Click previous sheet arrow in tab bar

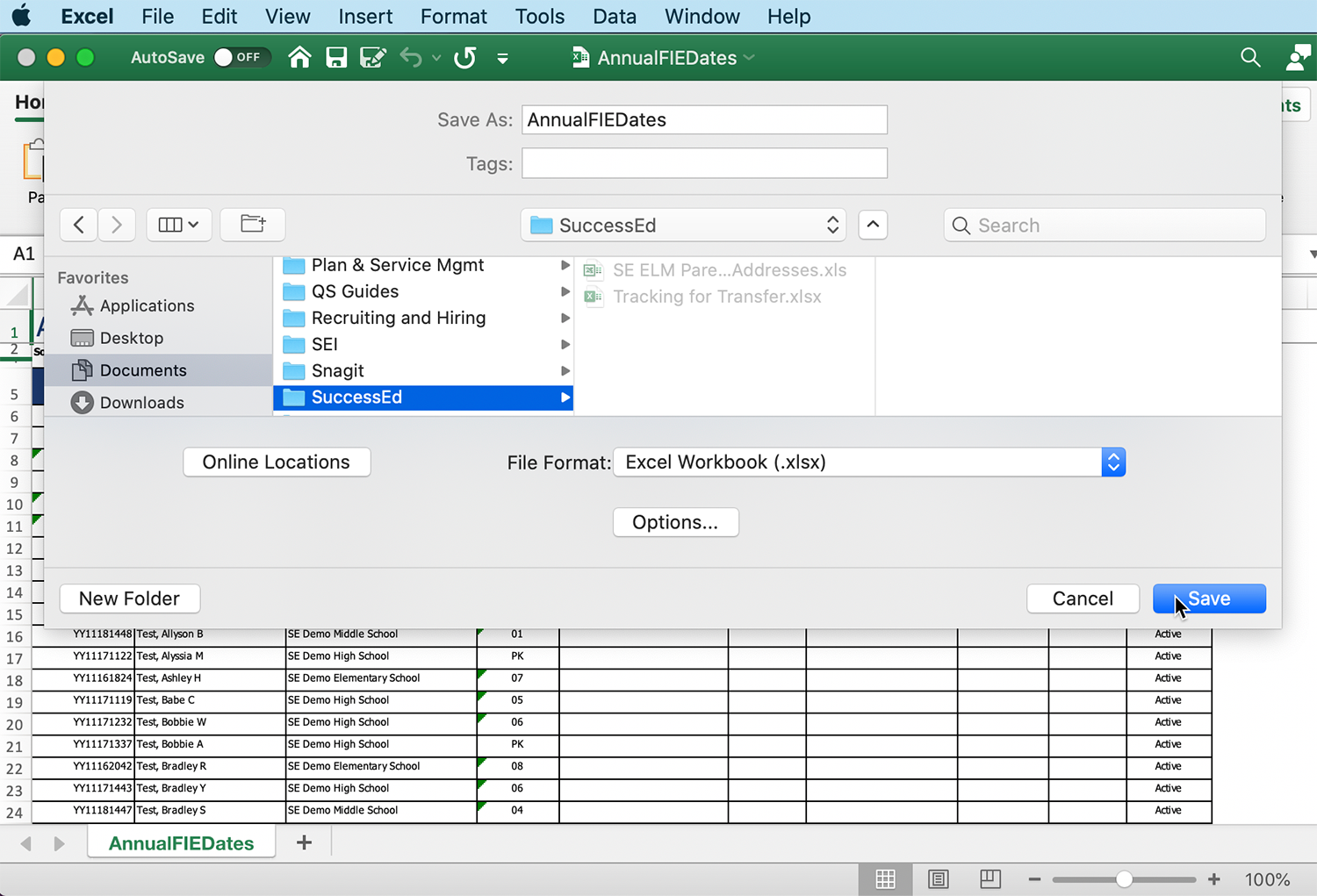(26, 843)
